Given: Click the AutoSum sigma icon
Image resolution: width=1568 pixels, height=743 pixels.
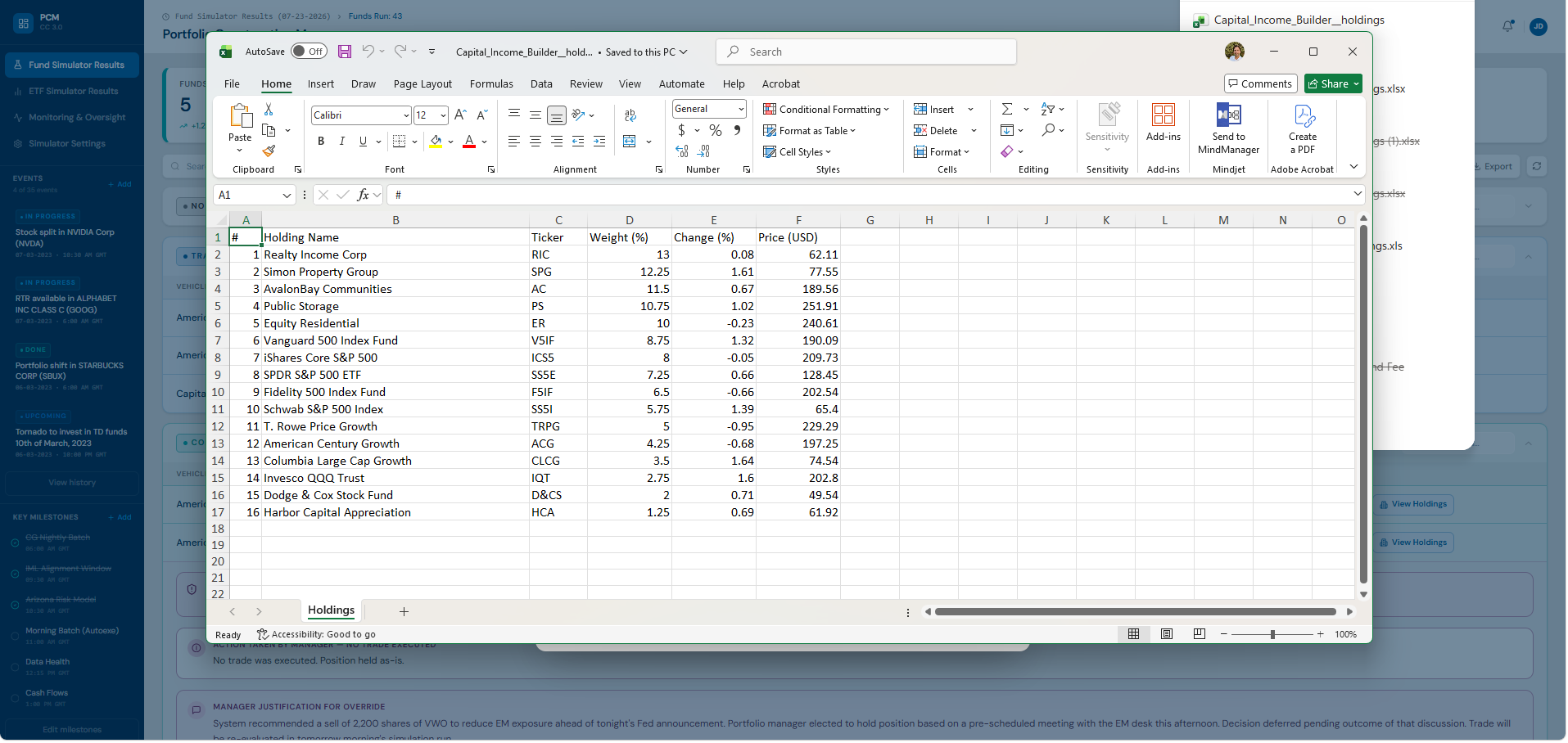Looking at the screenshot, I should (1007, 110).
